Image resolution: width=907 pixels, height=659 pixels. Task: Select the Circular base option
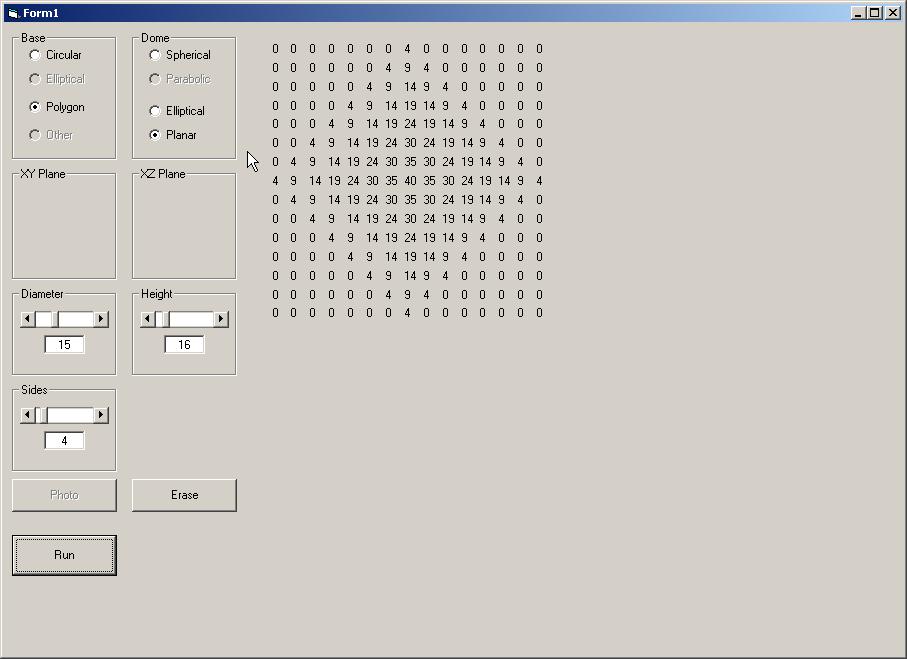56,55
